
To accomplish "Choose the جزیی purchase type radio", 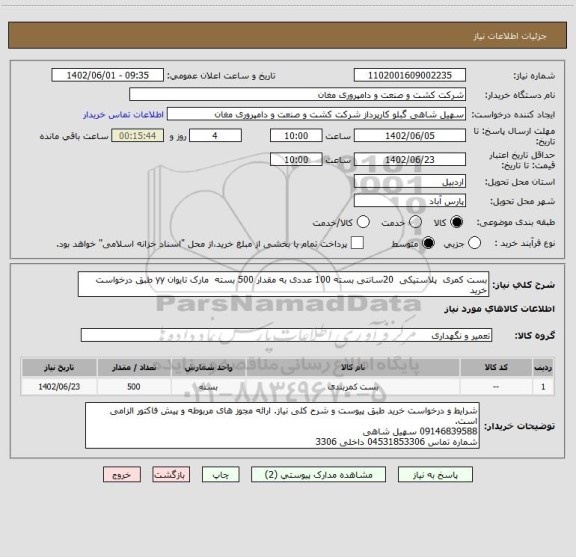I will click(474, 243).
